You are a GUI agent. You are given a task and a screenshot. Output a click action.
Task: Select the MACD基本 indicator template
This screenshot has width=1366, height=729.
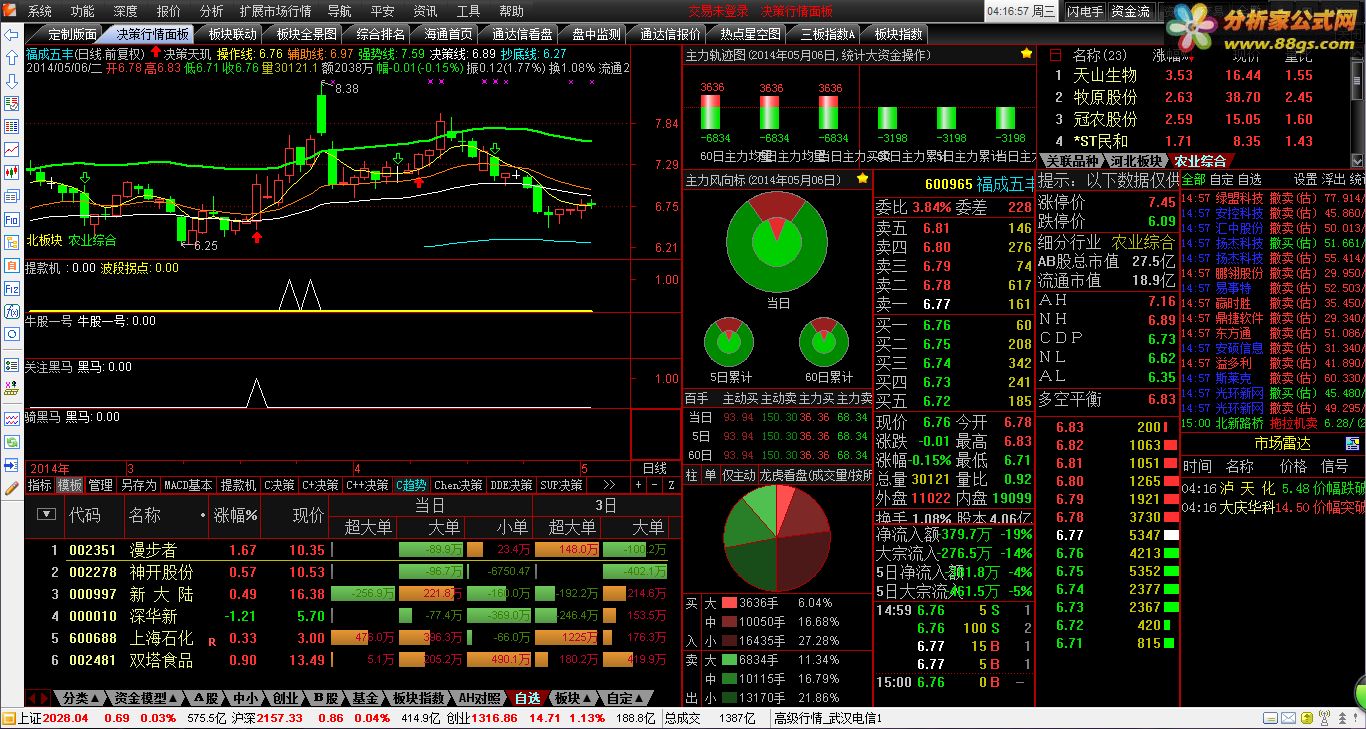[x=188, y=485]
